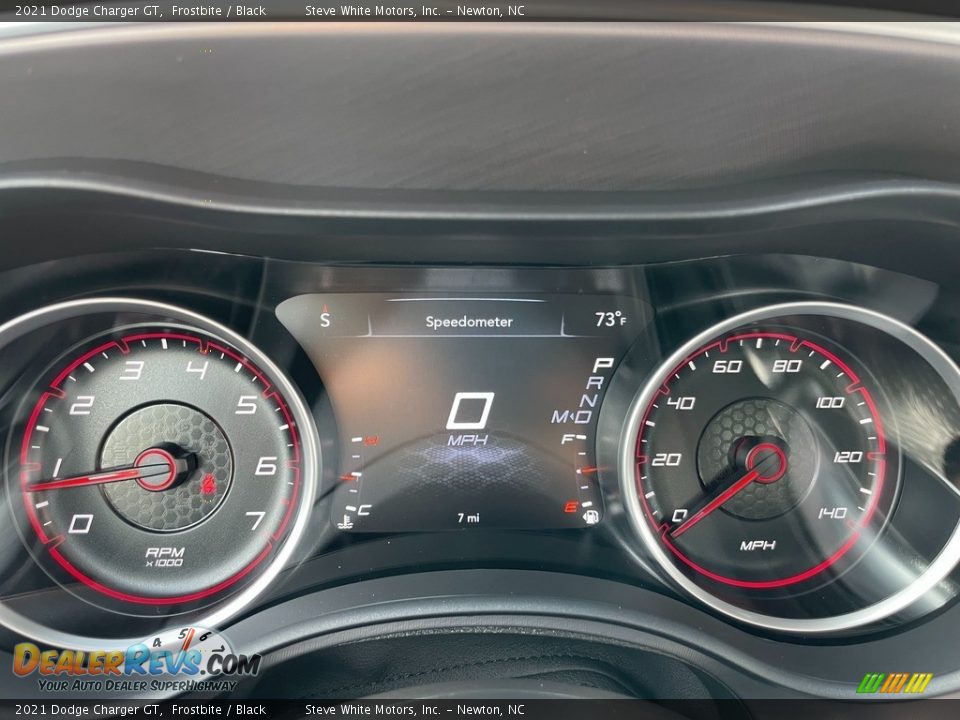Viewport: 960px width, 720px height.
Task: Click the digital speed readout 0
Action: [470, 411]
